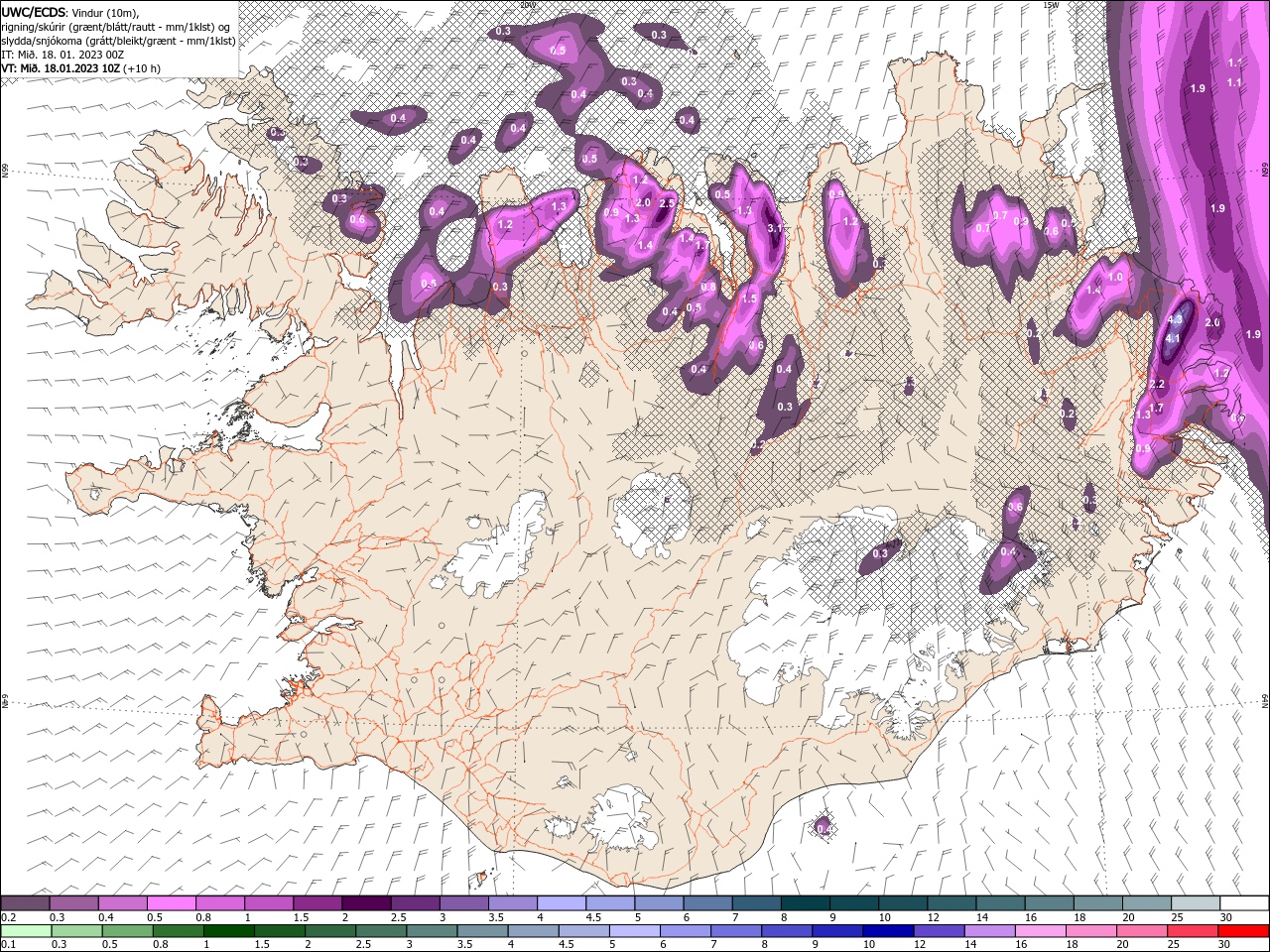The height and width of the screenshot is (952, 1270).
Task: Click the light lavender snow swatch between 4 and 4.5
Action: click(562, 903)
